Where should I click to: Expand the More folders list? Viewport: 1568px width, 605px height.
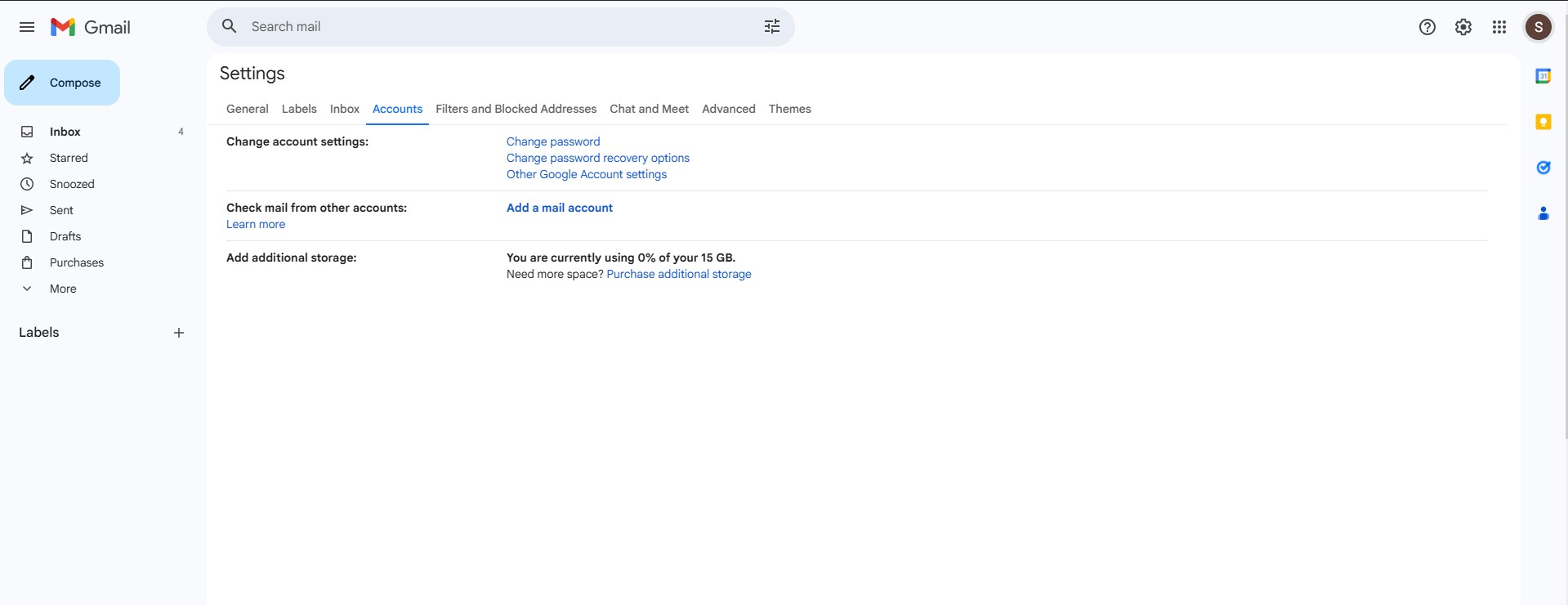63,289
